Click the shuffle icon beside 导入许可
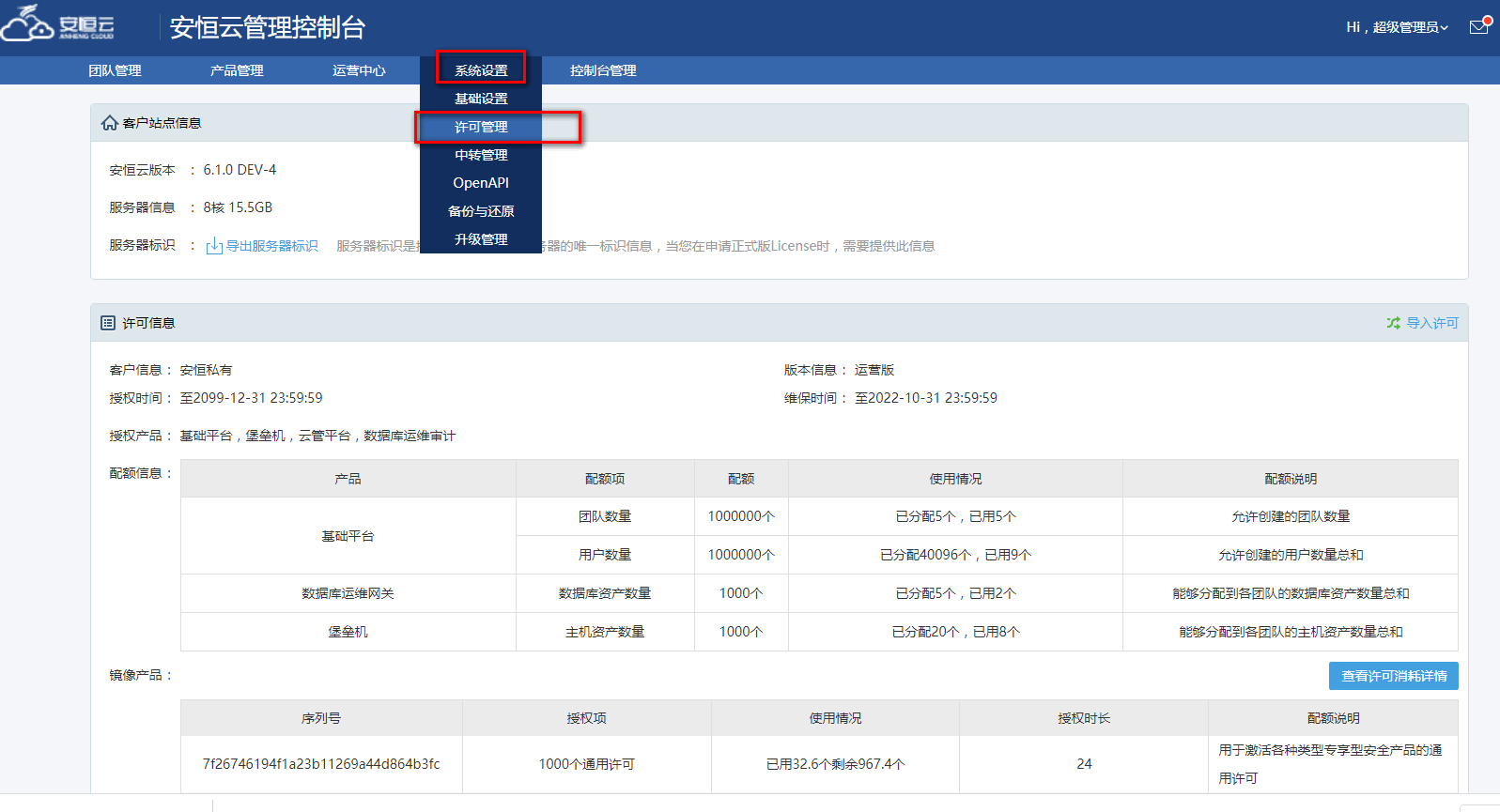Image resolution: width=1500 pixels, height=812 pixels. coord(1394,323)
